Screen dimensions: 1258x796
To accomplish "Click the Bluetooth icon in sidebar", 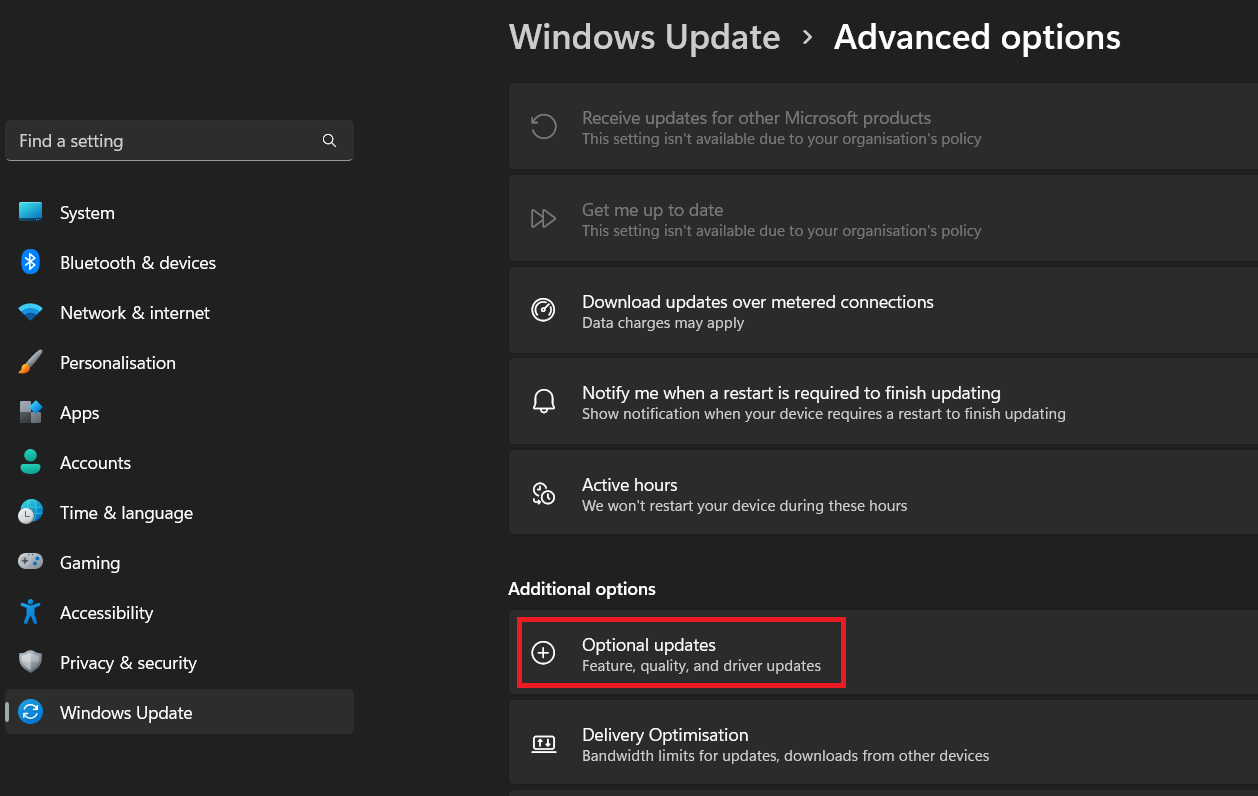I will click(31, 262).
